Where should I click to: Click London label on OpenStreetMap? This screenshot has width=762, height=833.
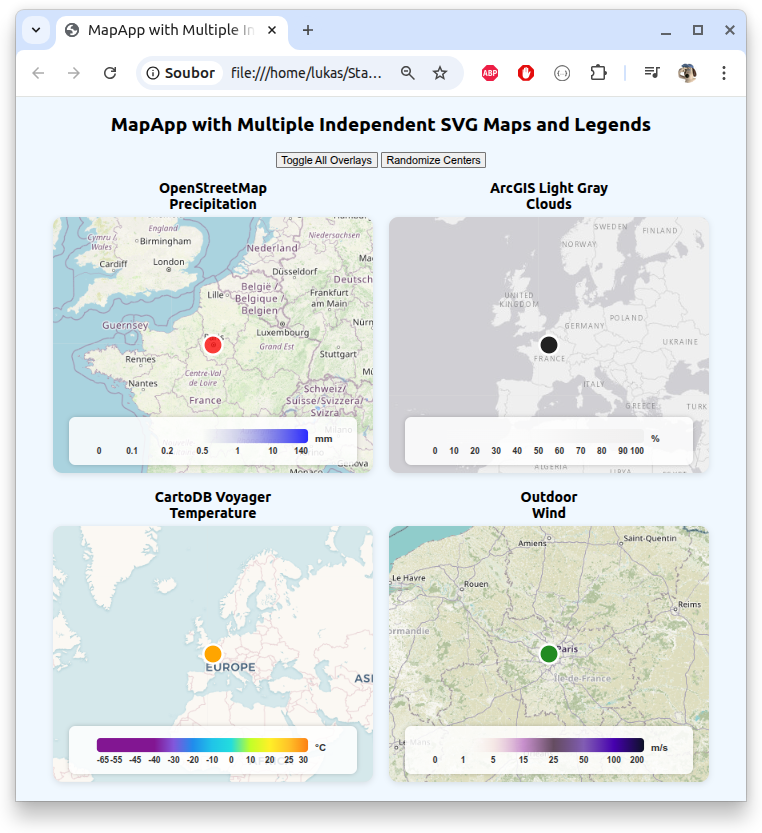(x=168, y=262)
